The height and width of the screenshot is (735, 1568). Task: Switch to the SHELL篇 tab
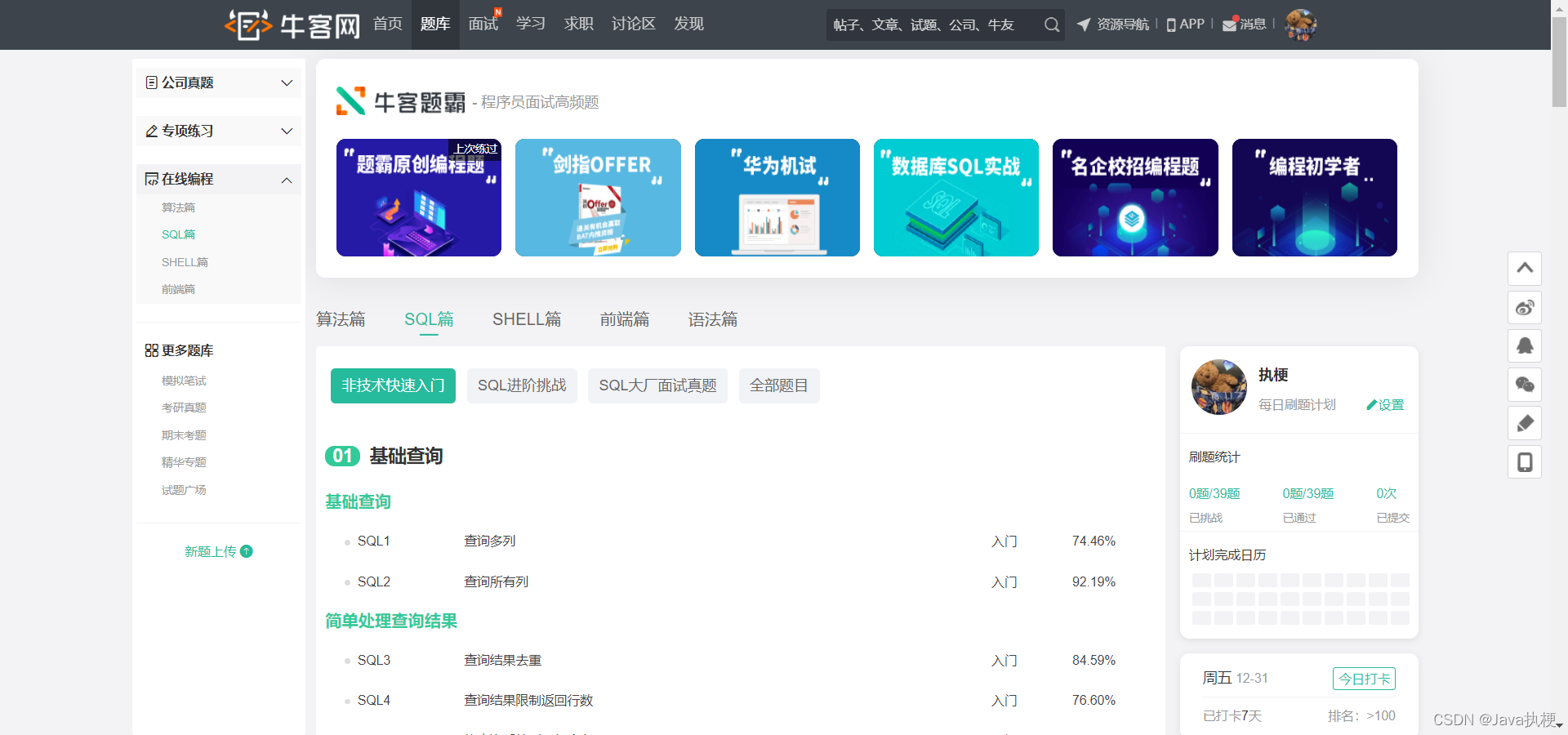(527, 319)
